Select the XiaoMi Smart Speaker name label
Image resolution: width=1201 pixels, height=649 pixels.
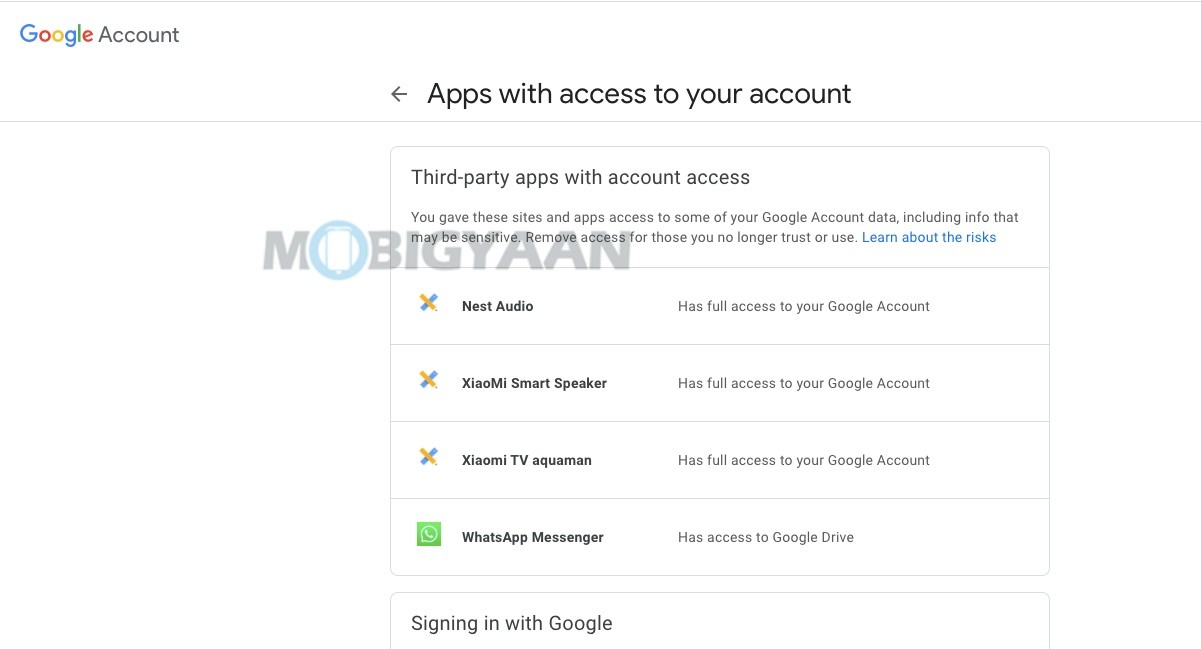(x=534, y=383)
